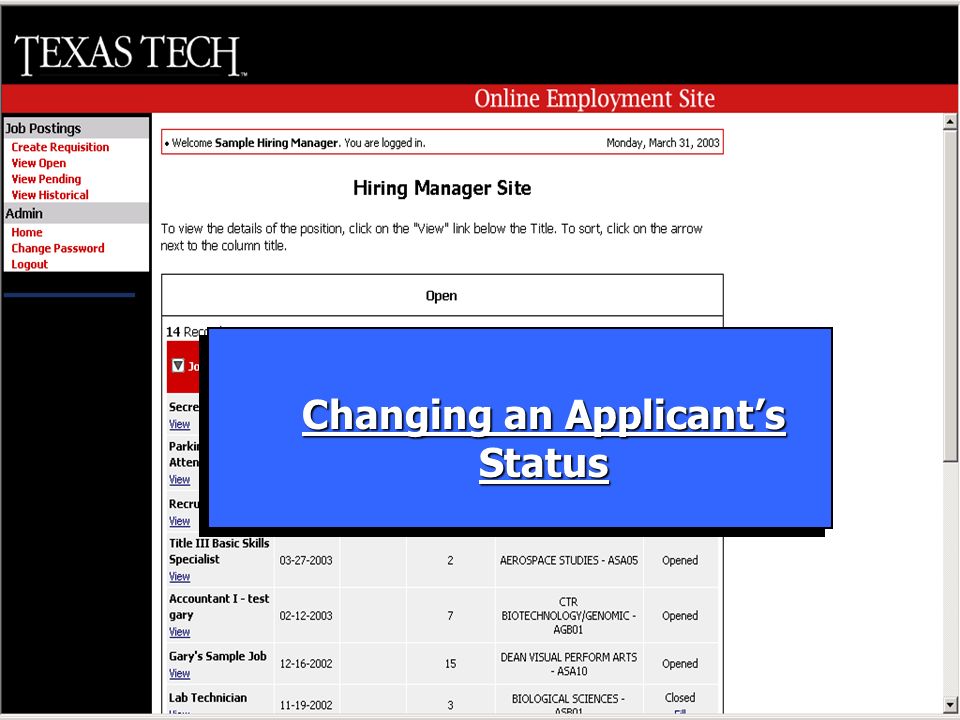Click the Closed status for Lab Technician
960x720 pixels.
pos(680,697)
